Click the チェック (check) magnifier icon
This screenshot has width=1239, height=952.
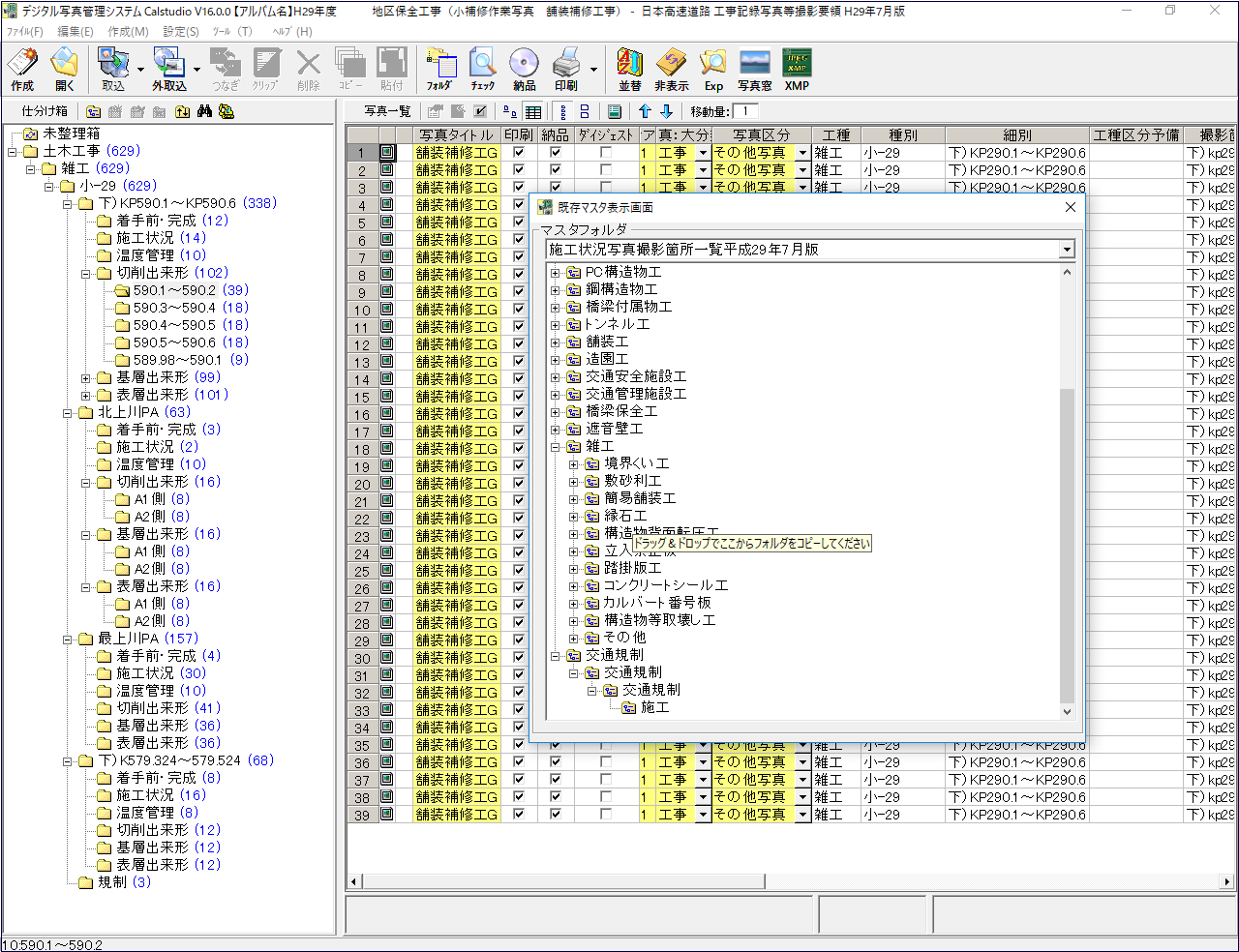point(482,70)
